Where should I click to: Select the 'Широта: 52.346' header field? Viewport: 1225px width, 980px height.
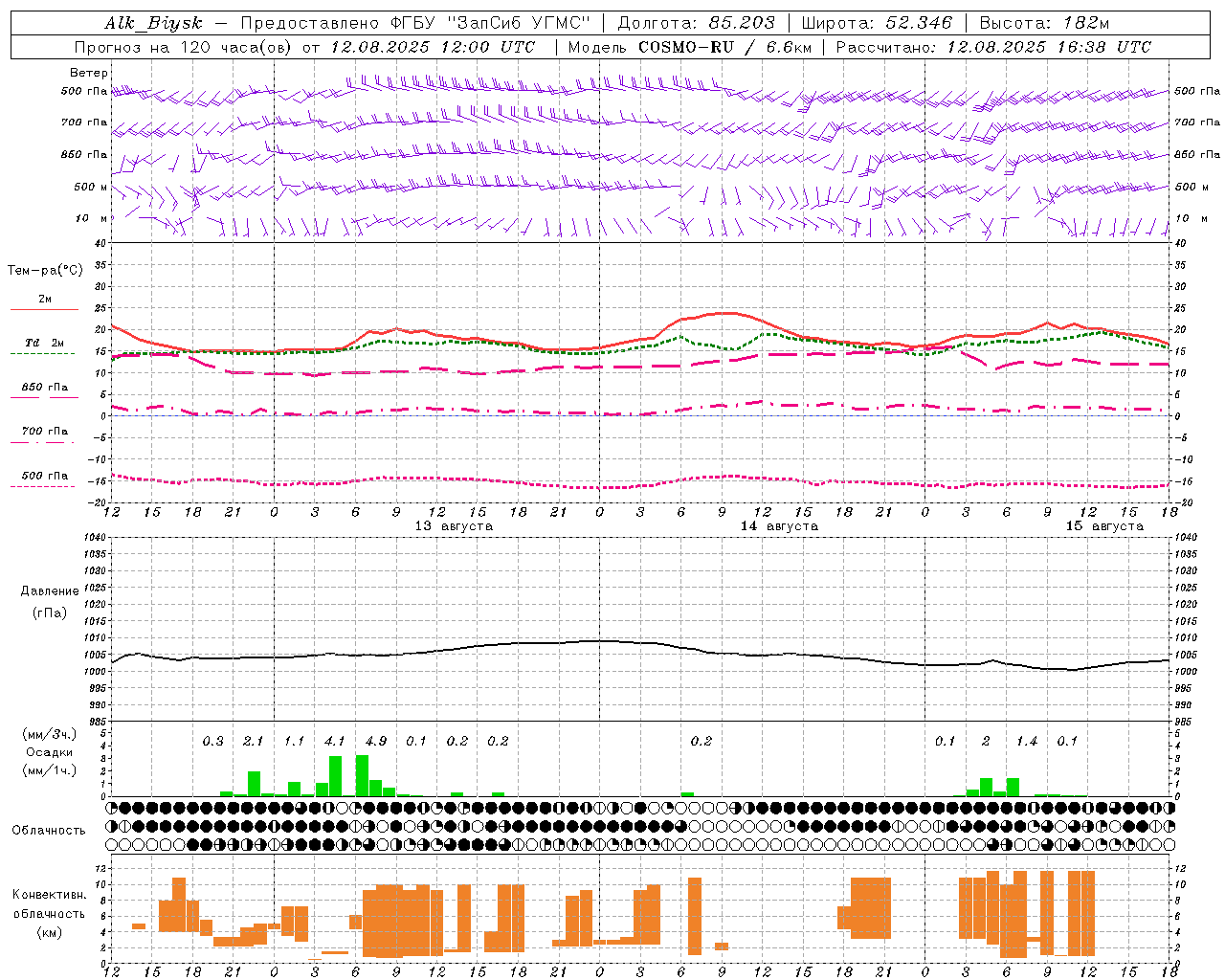(x=877, y=23)
